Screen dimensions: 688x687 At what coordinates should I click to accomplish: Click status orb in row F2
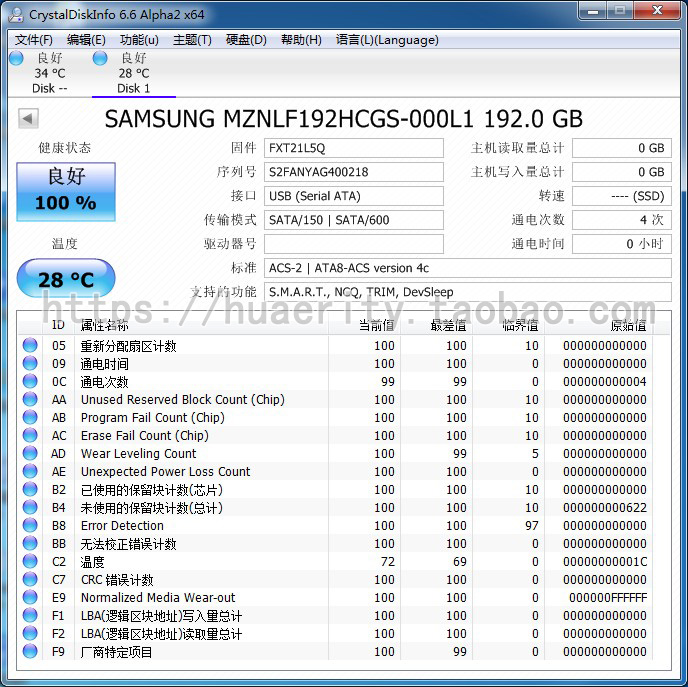click(30, 633)
